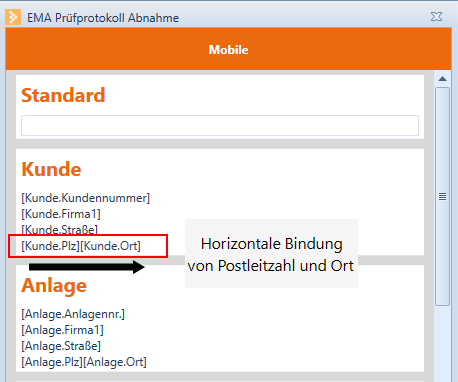This screenshot has width=458, height=382.
Task: Select the [Kunde.Kundennummer] field
Action: 86,198
